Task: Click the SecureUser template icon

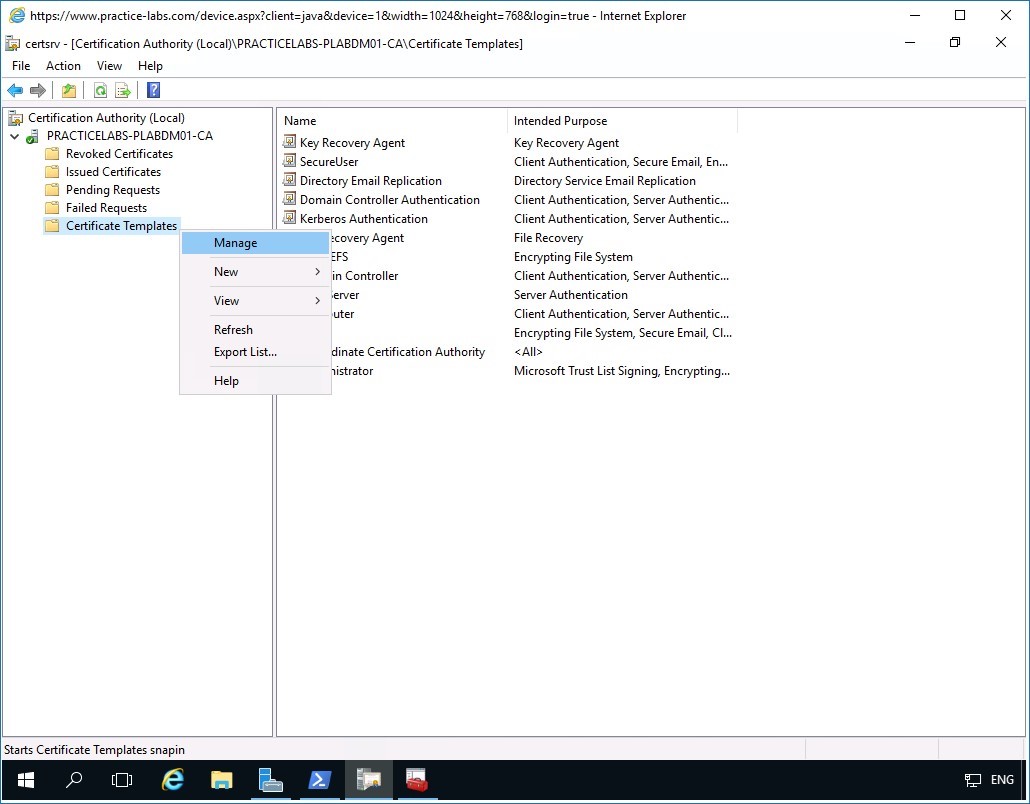Action: pos(290,161)
